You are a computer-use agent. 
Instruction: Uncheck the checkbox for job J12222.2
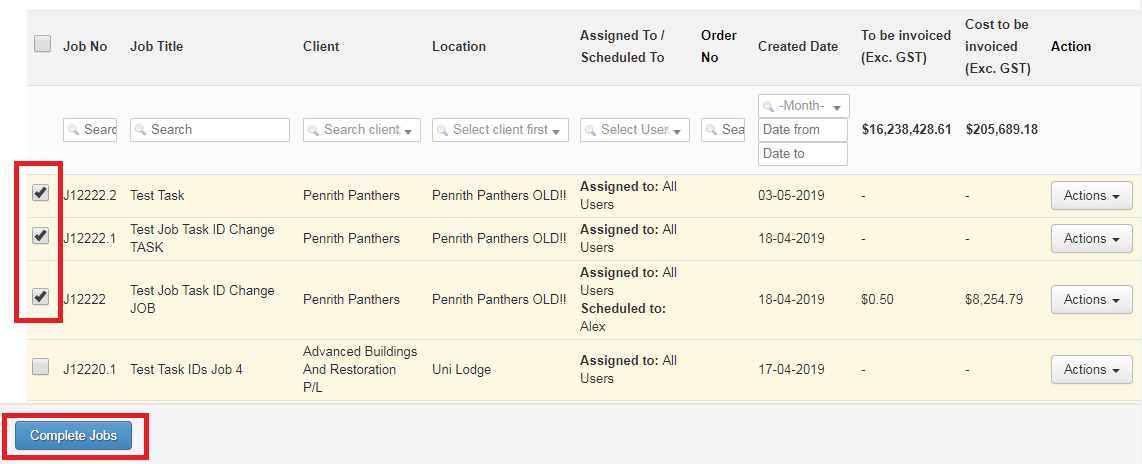coord(40,193)
